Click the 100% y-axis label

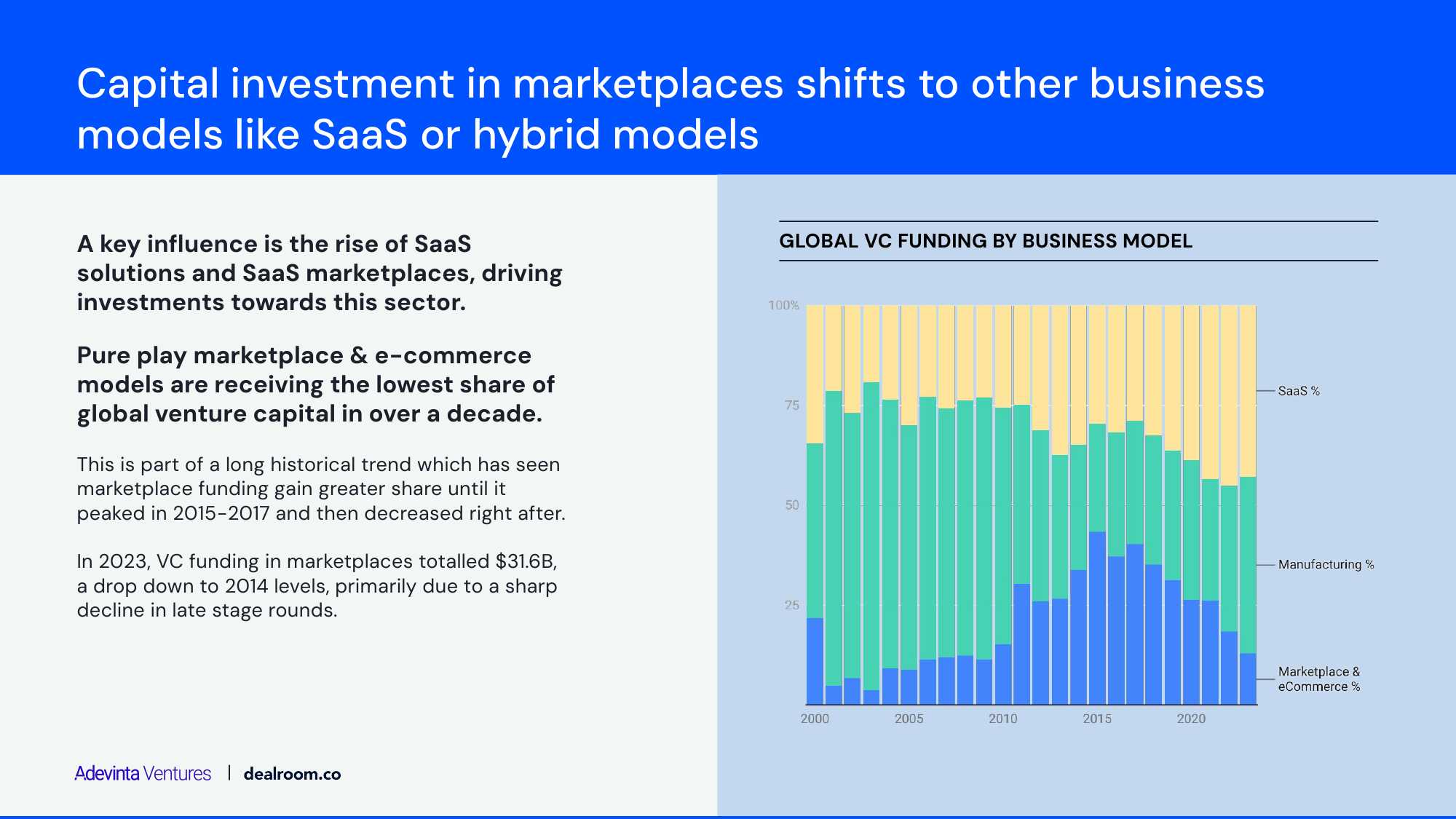[x=783, y=305]
